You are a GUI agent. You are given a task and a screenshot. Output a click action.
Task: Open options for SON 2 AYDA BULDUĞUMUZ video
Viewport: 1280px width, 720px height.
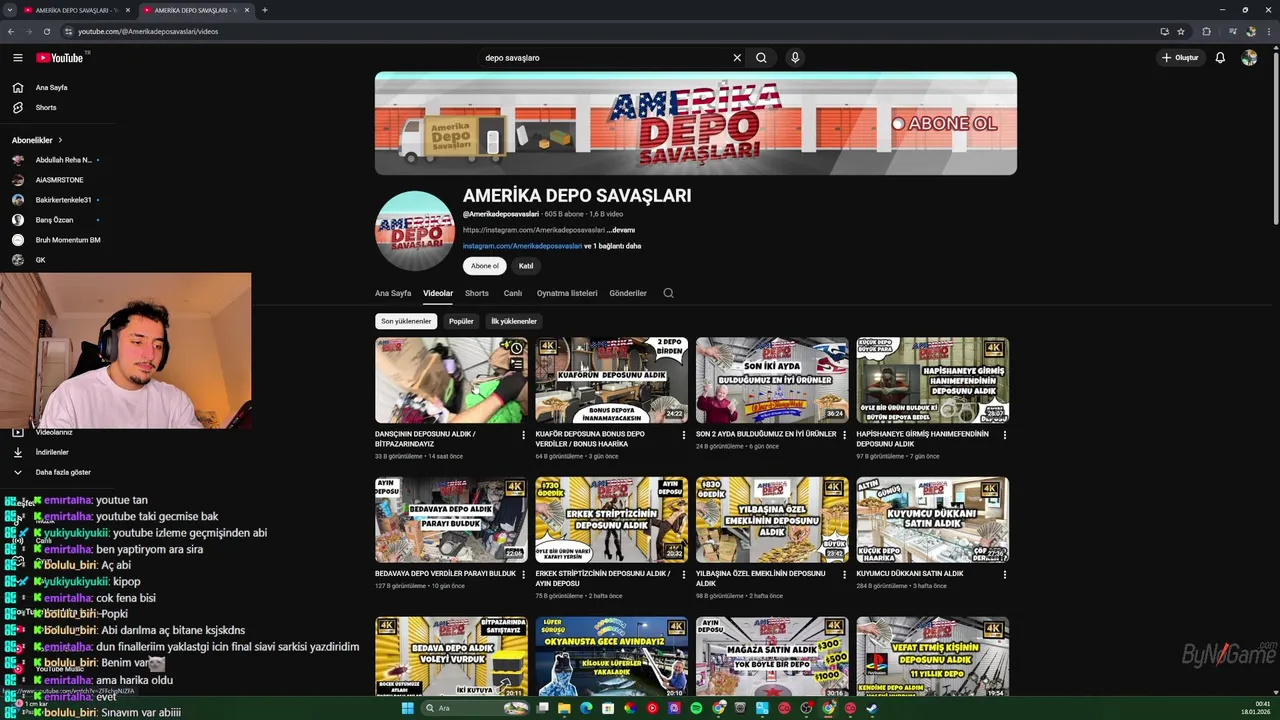point(844,435)
